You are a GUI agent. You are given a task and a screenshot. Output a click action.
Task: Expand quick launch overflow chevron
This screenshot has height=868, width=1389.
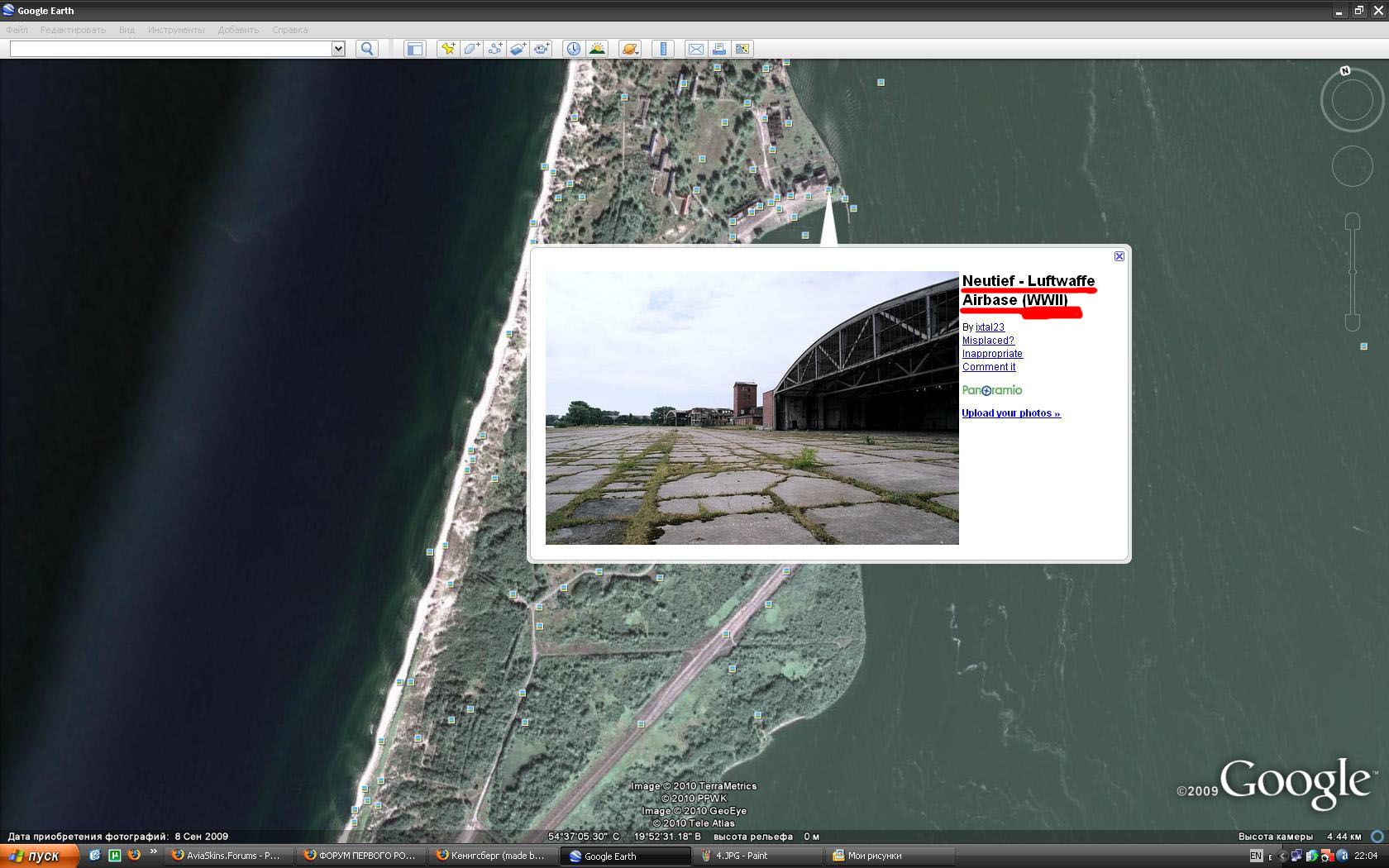click(154, 851)
